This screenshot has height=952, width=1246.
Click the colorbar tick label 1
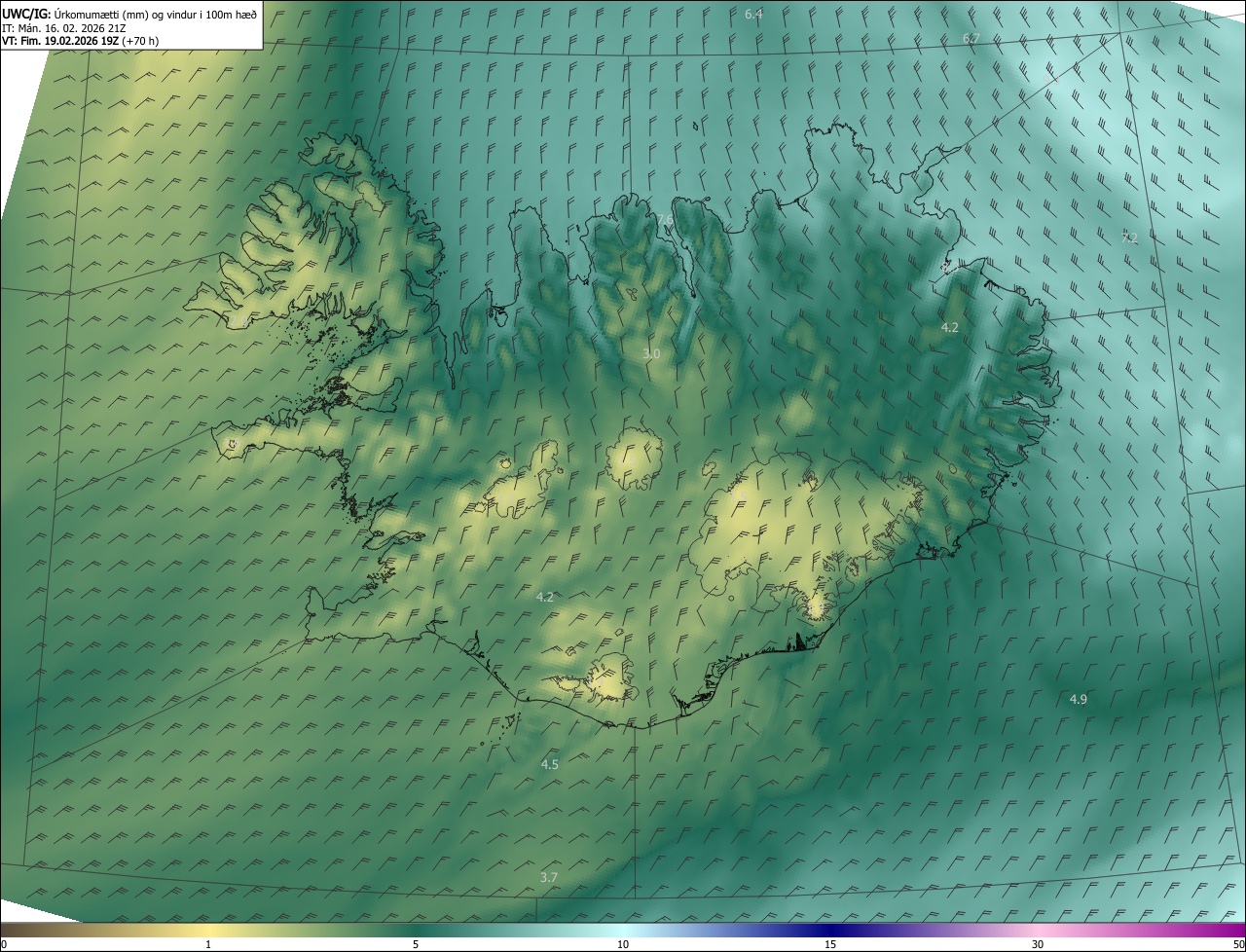[x=208, y=945]
